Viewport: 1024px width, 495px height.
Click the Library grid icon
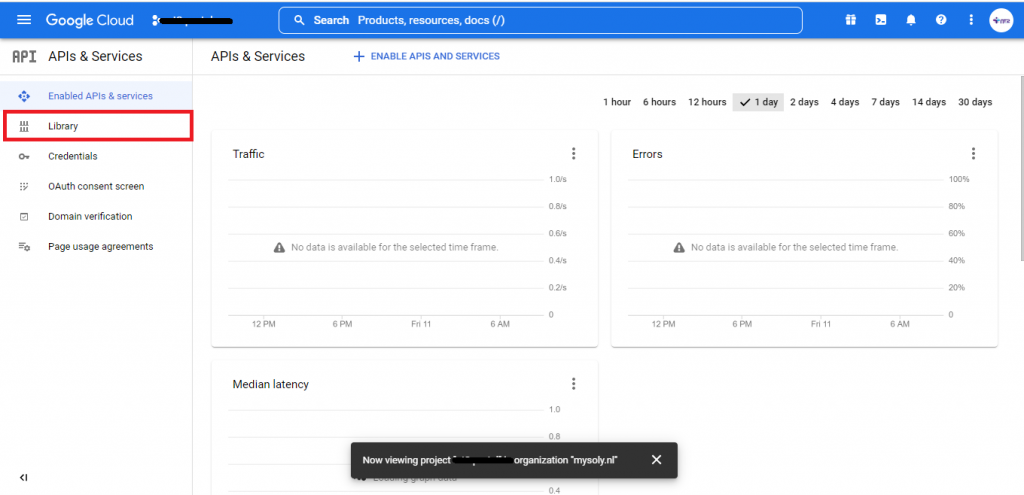click(x=24, y=127)
